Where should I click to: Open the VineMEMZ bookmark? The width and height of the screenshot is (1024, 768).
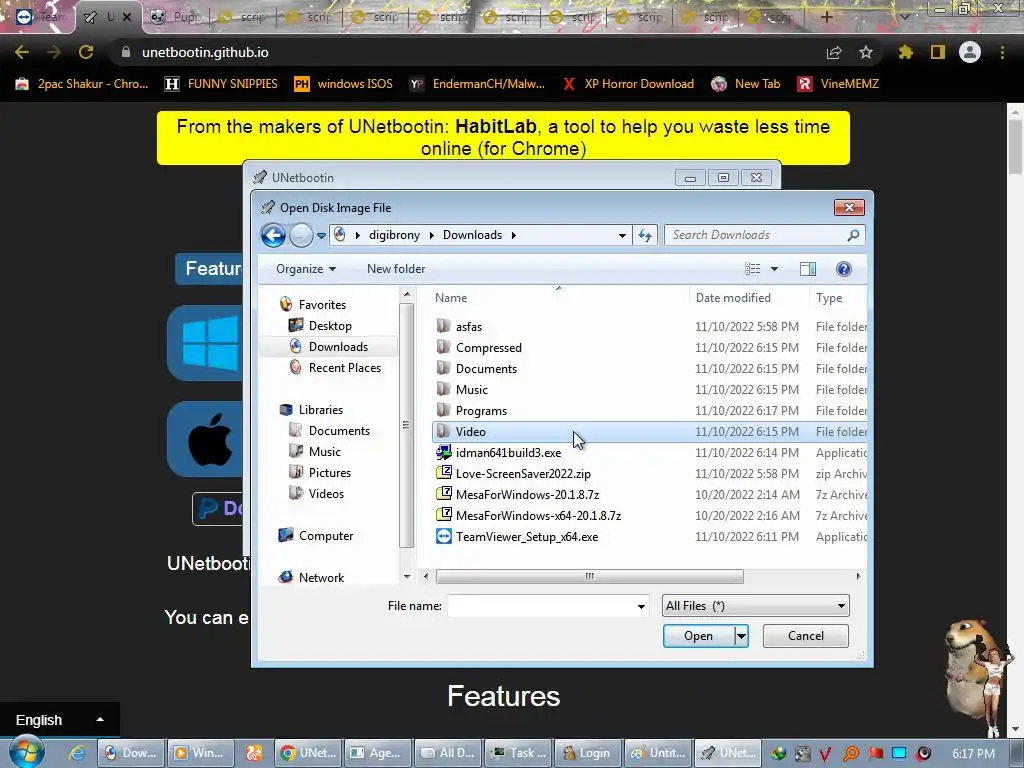(x=839, y=84)
